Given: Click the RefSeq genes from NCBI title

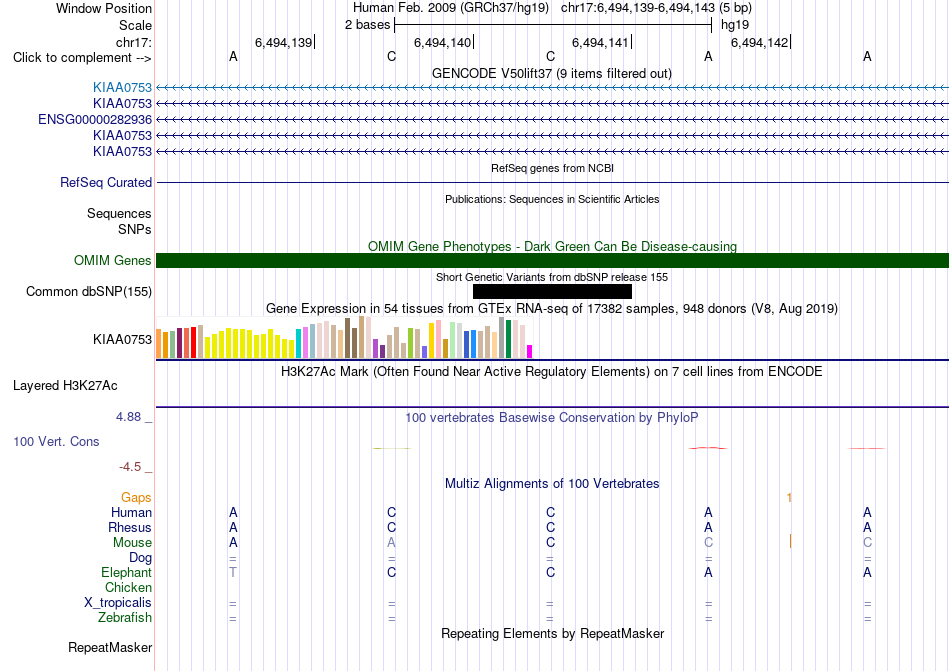Looking at the screenshot, I should (553, 168).
